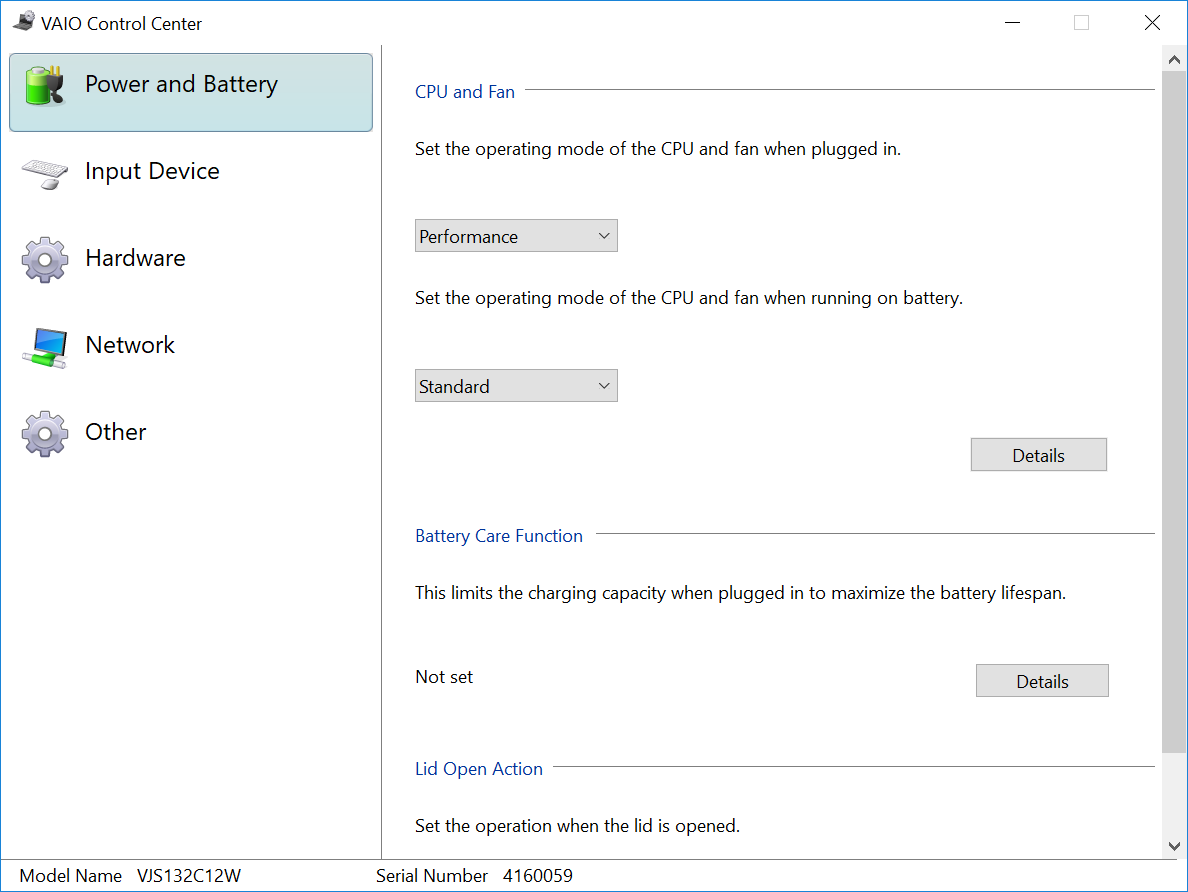
Task: Click text about operating mode when plugged in
Action: pyautogui.click(x=658, y=149)
